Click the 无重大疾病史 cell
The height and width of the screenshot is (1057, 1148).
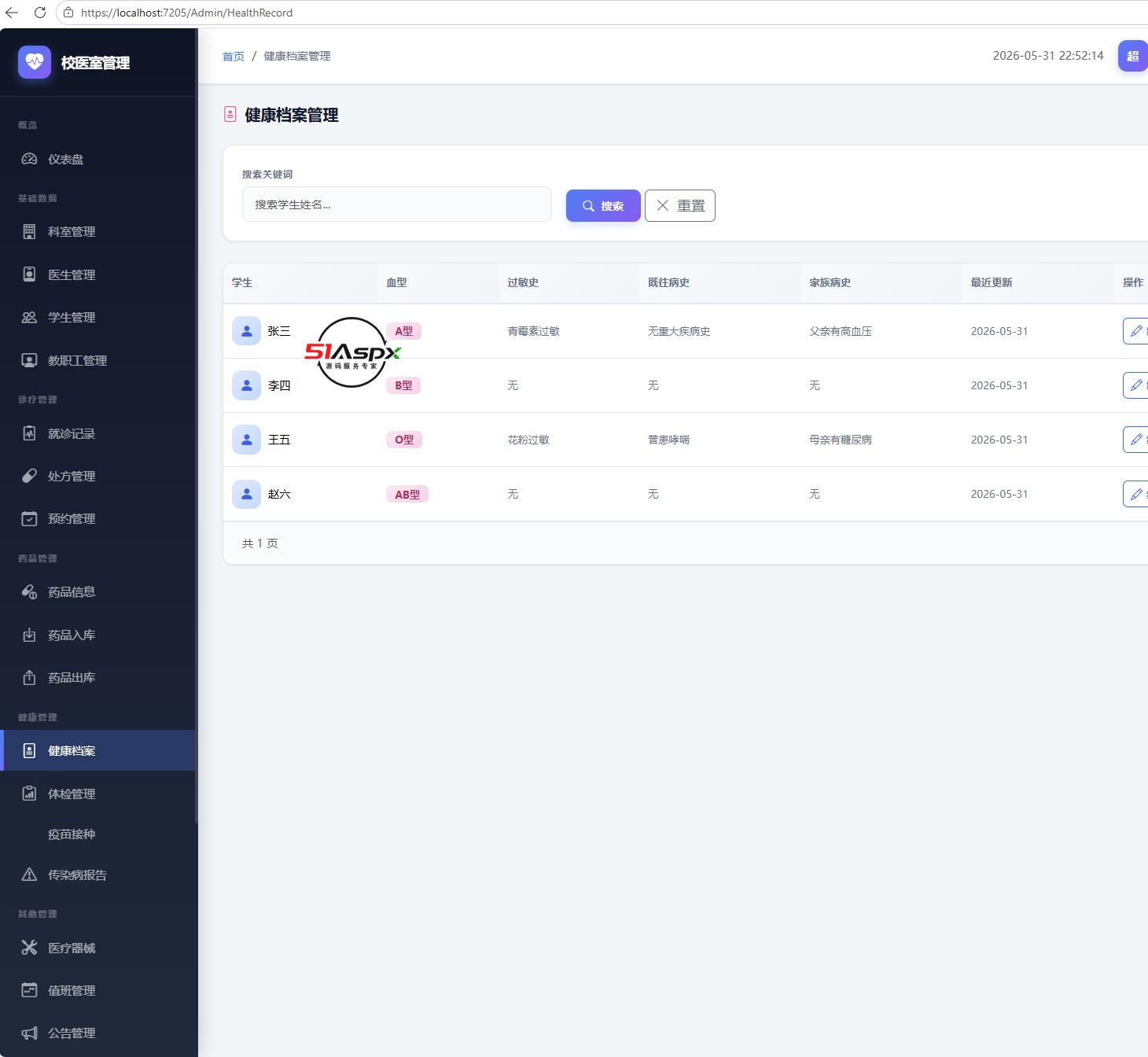pos(679,331)
